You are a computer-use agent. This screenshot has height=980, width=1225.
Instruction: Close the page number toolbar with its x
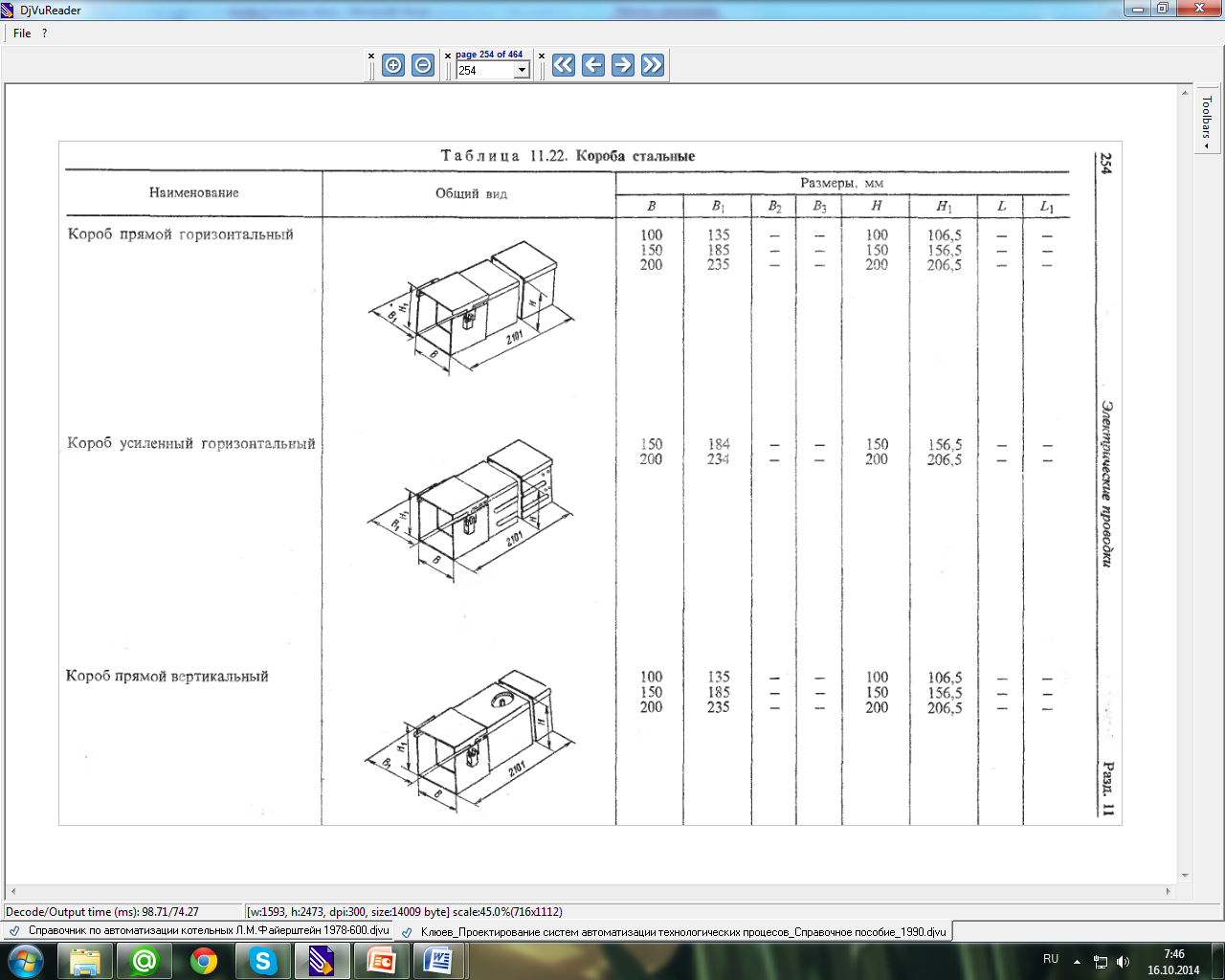pos(447,56)
